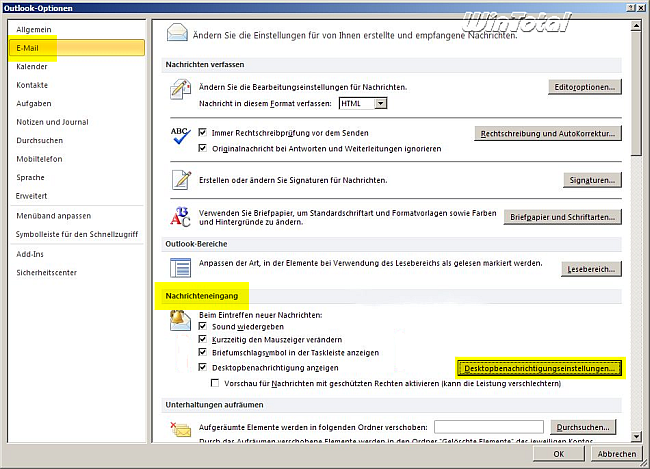The image size is (650, 469).
Task: Click the reading pane layout icon
Action: (180, 267)
